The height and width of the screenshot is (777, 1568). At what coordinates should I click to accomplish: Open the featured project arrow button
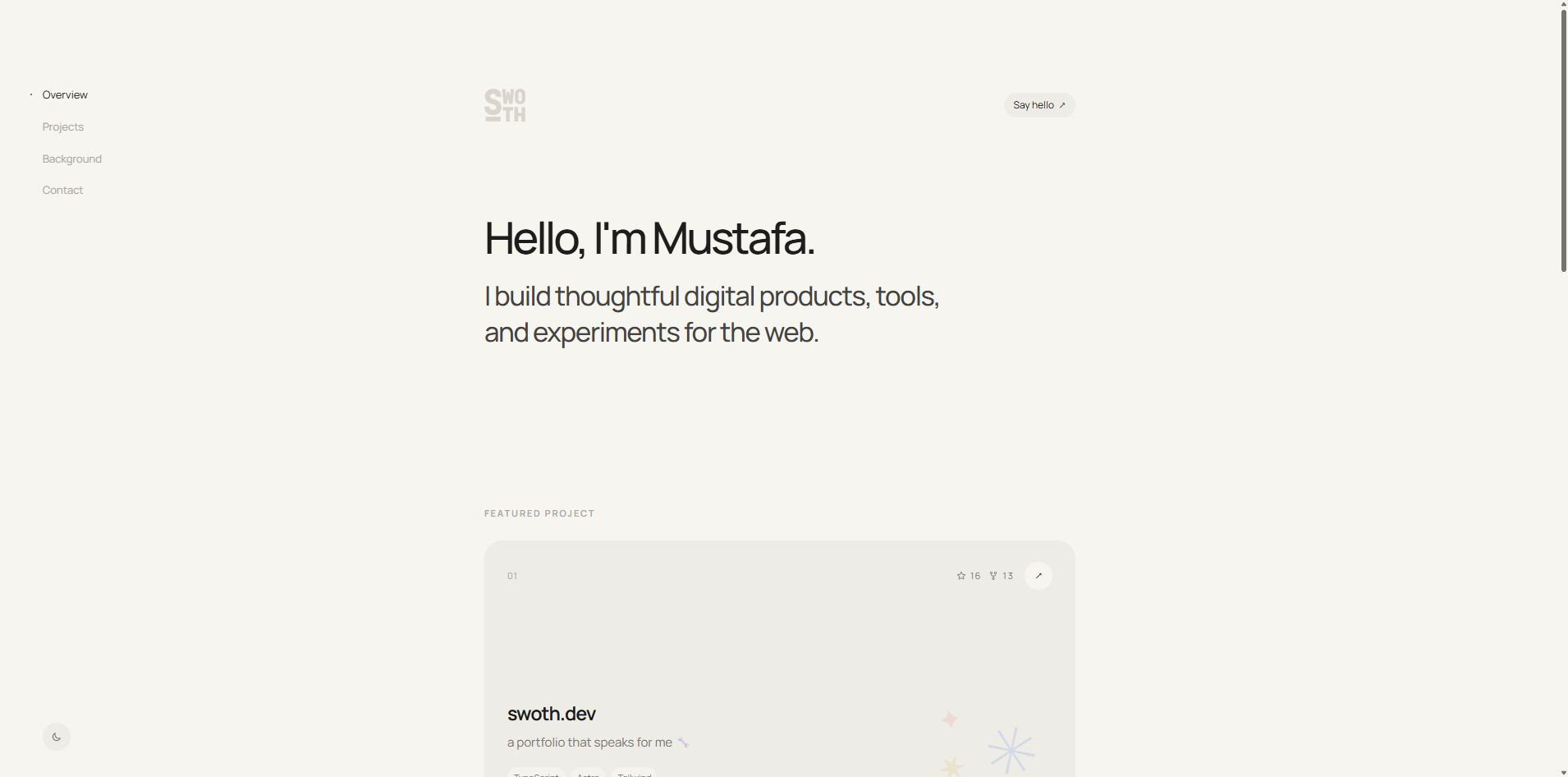1038,576
